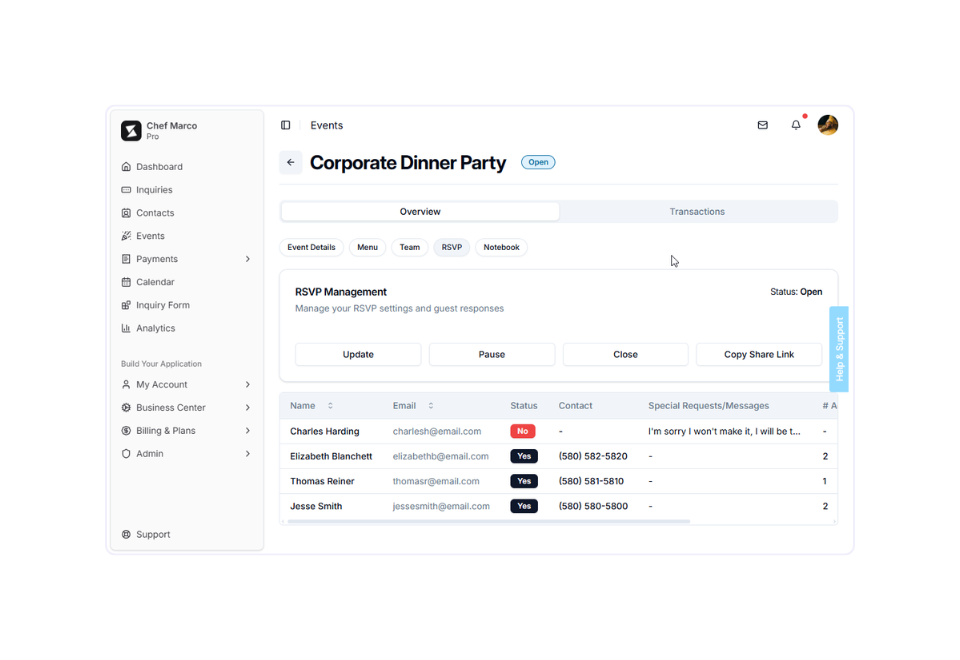Screen dimensions: 960x660
Task: Select the Menu pill tab
Action: click(x=367, y=247)
